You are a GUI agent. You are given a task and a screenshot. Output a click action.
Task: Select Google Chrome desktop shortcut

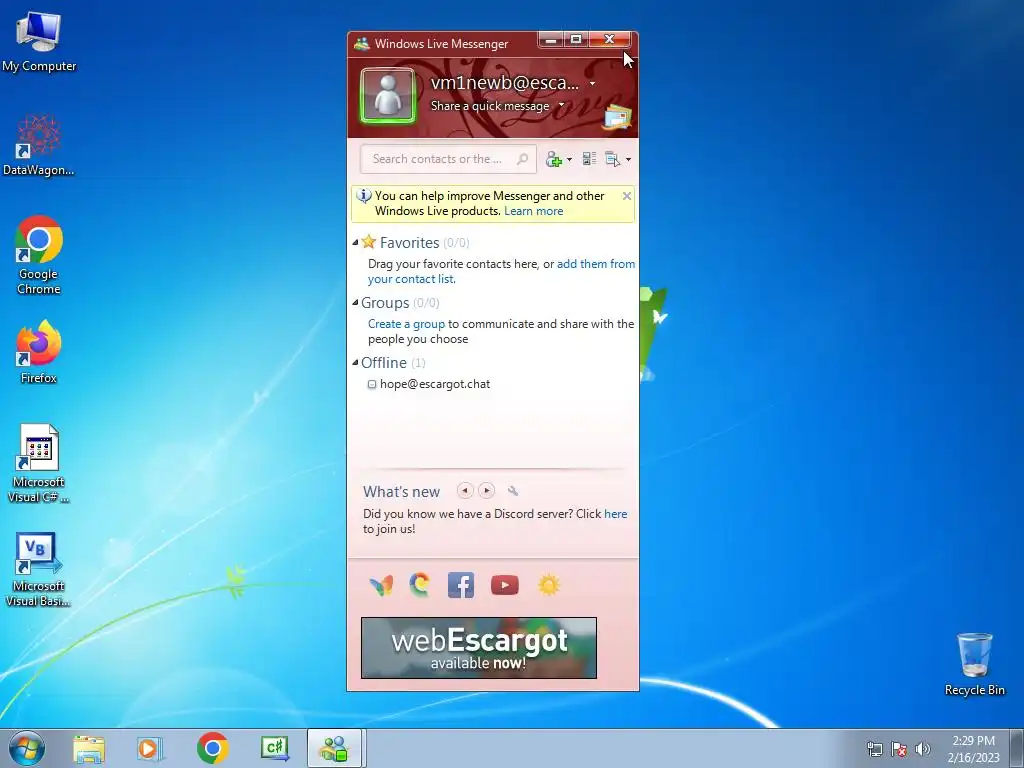coord(39,255)
